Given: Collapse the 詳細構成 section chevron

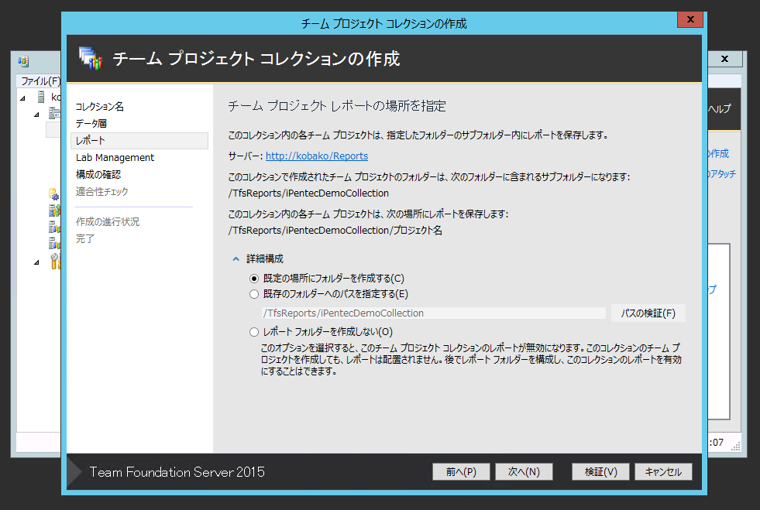Looking at the screenshot, I should [x=236, y=259].
